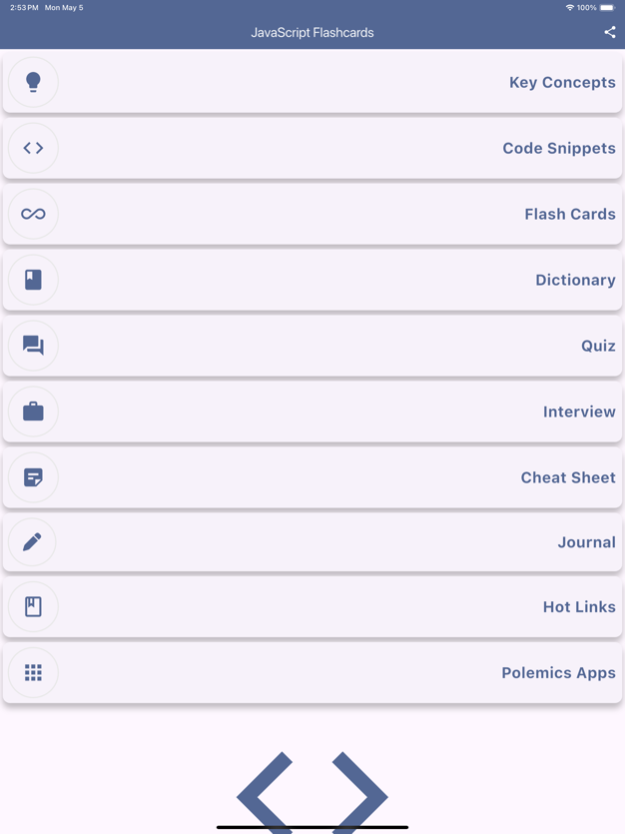Tap the pencil icon beside Journal
This screenshot has width=625, height=834.
point(33,542)
